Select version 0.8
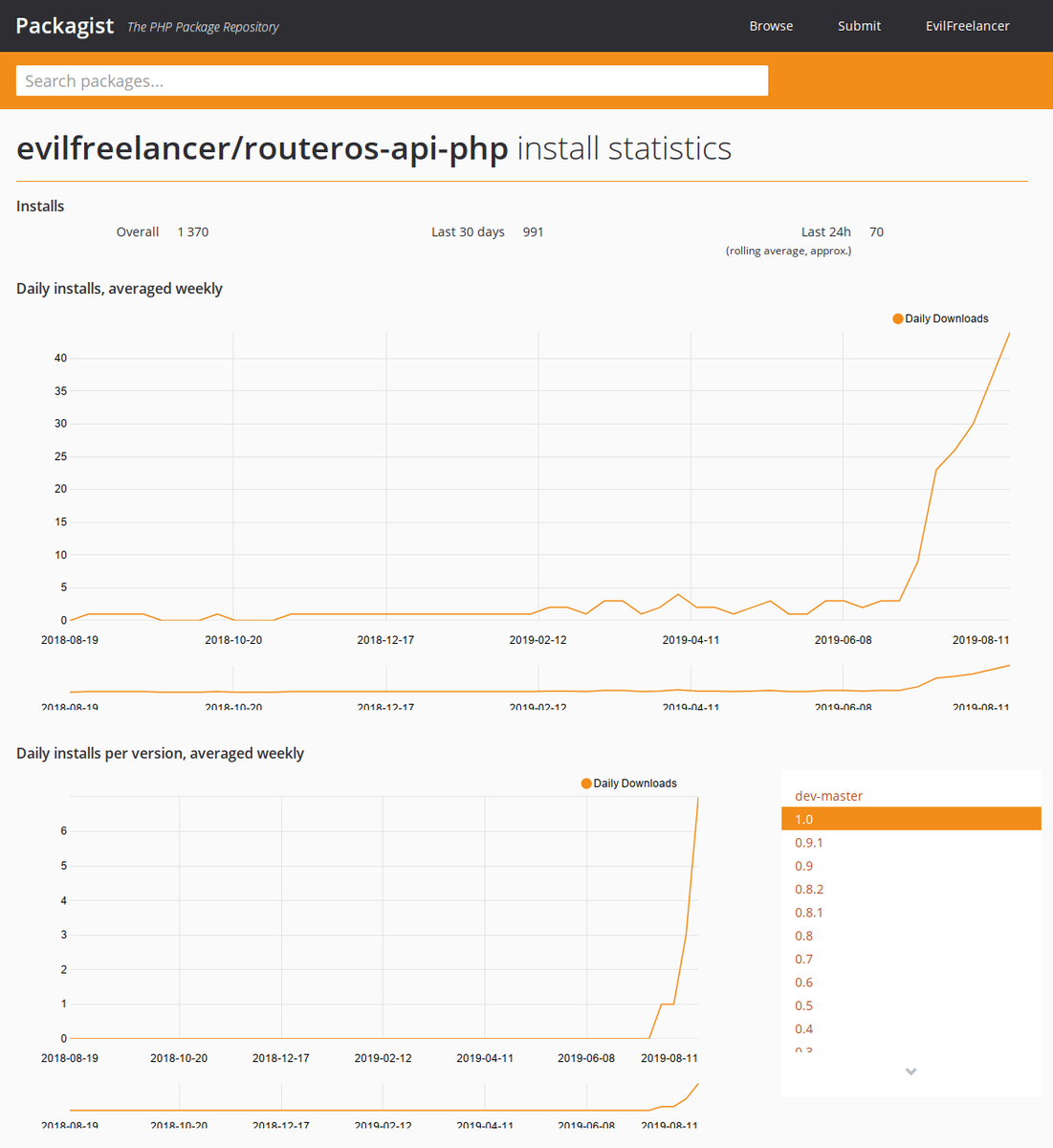1053x1148 pixels. click(910, 936)
